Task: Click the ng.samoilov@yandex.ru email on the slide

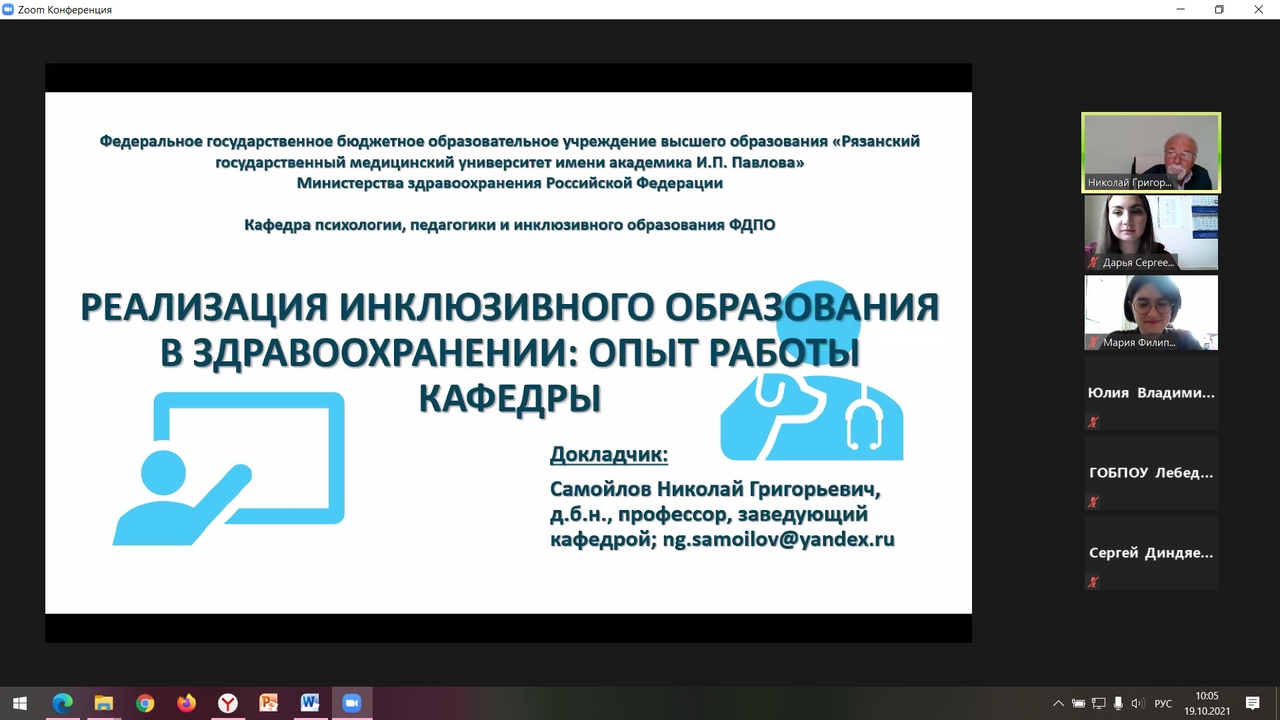Action: tap(779, 539)
